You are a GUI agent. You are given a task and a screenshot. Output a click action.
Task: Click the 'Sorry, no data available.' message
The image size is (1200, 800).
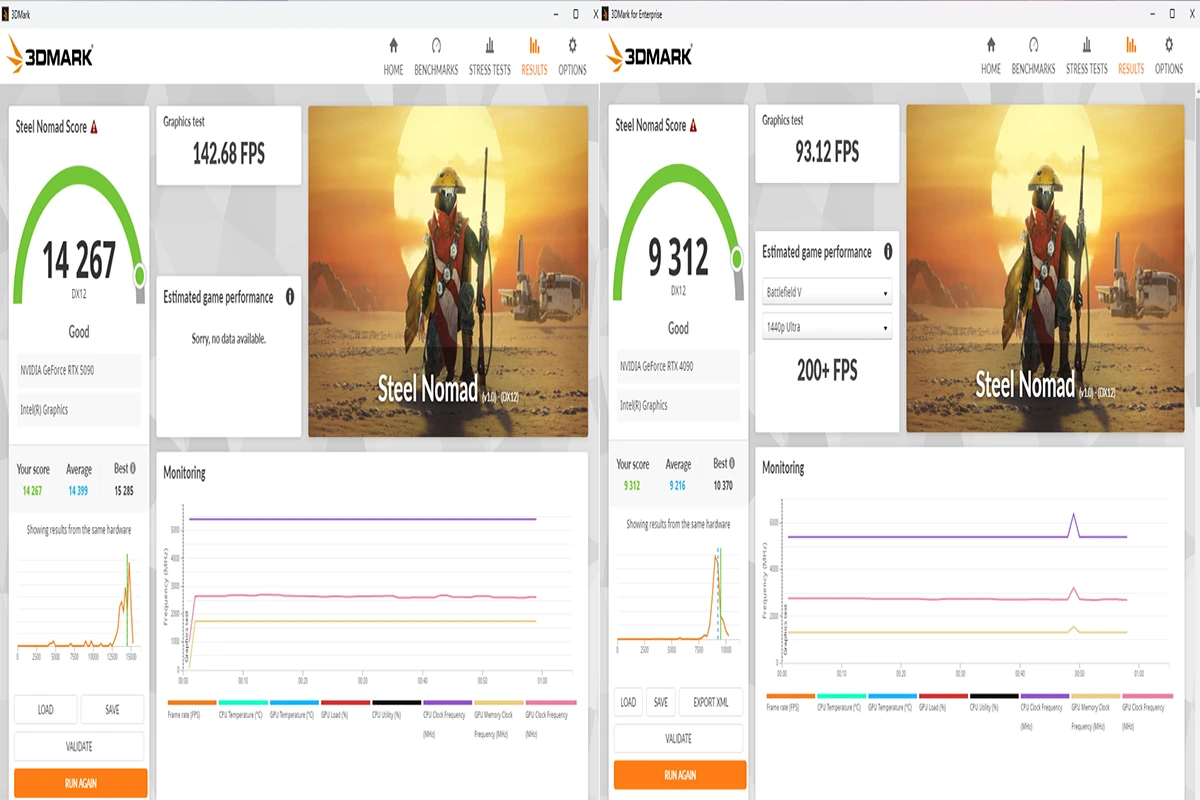tap(229, 339)
